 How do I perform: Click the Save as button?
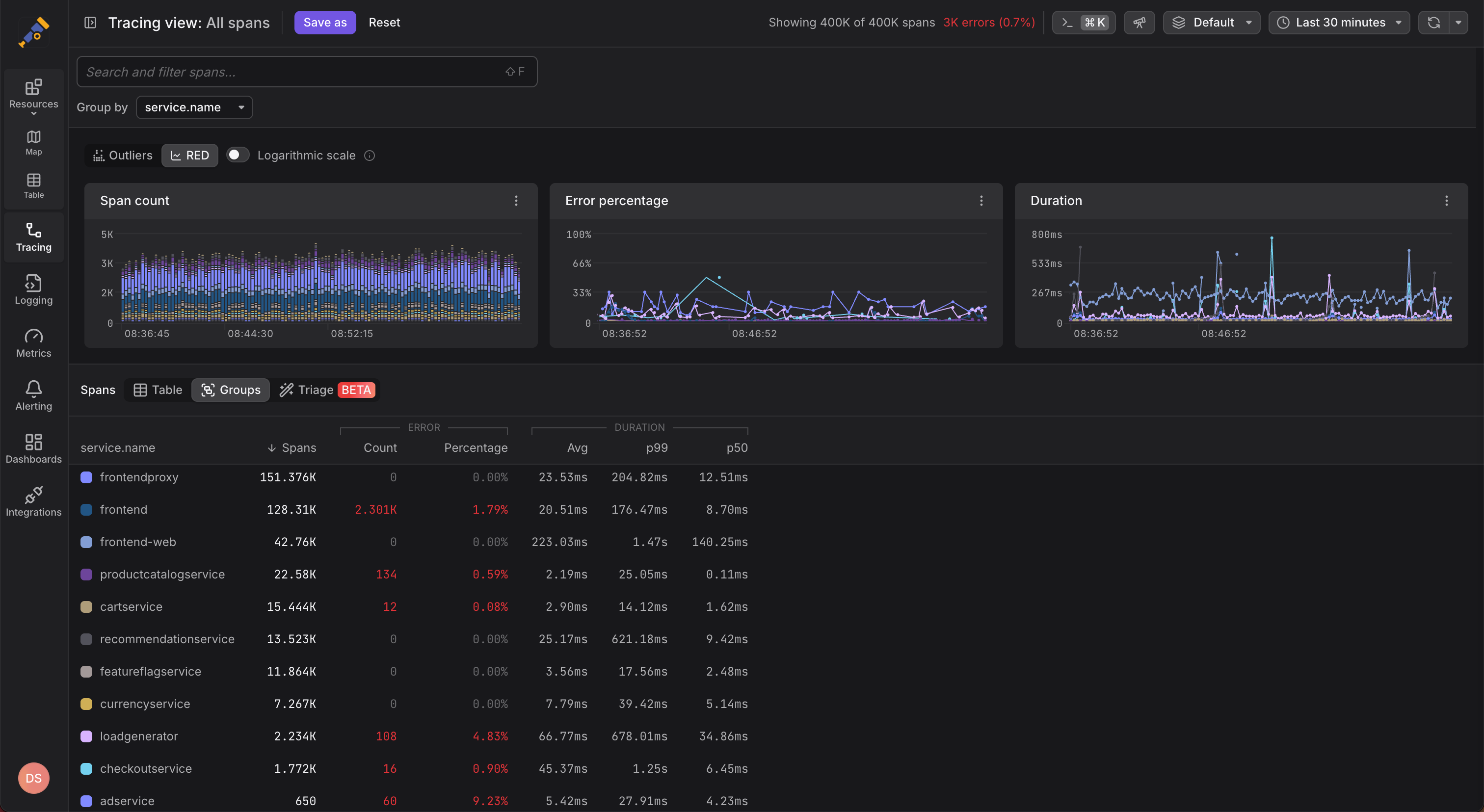pyautogui.click(x=325, y=23)
